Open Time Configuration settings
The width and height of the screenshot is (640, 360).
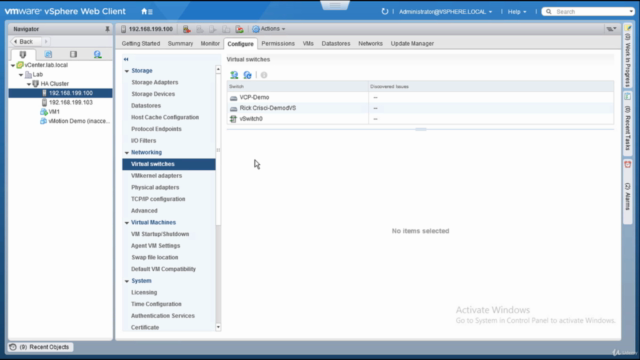[x=156, y=304]
